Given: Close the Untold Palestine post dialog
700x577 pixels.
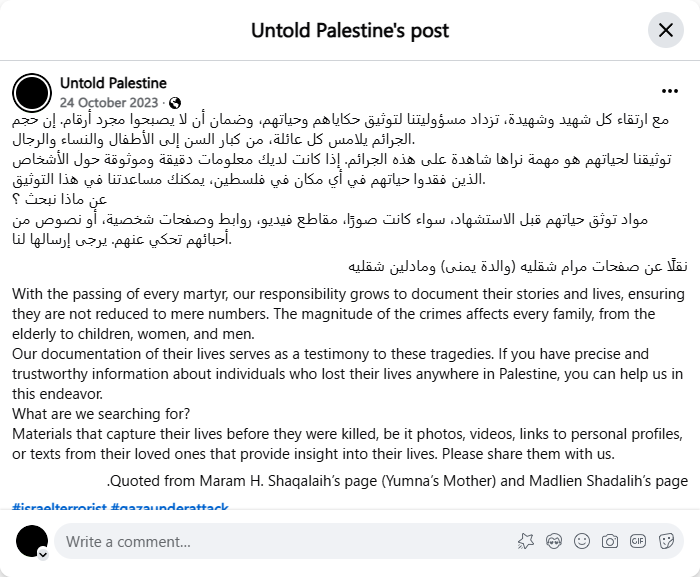Looking at the screenshot, I should coord(665,30).
